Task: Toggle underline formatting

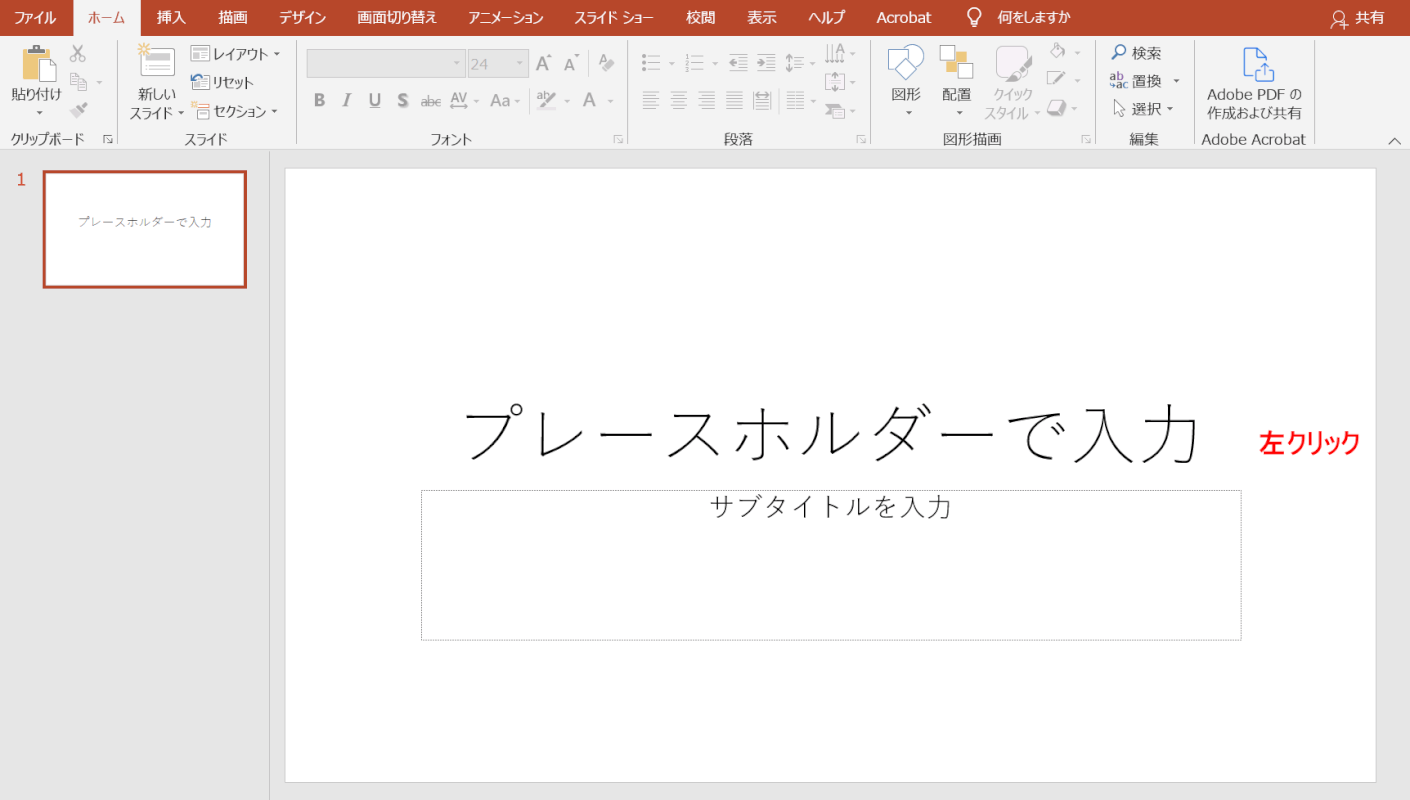Action: pos(375,100)
